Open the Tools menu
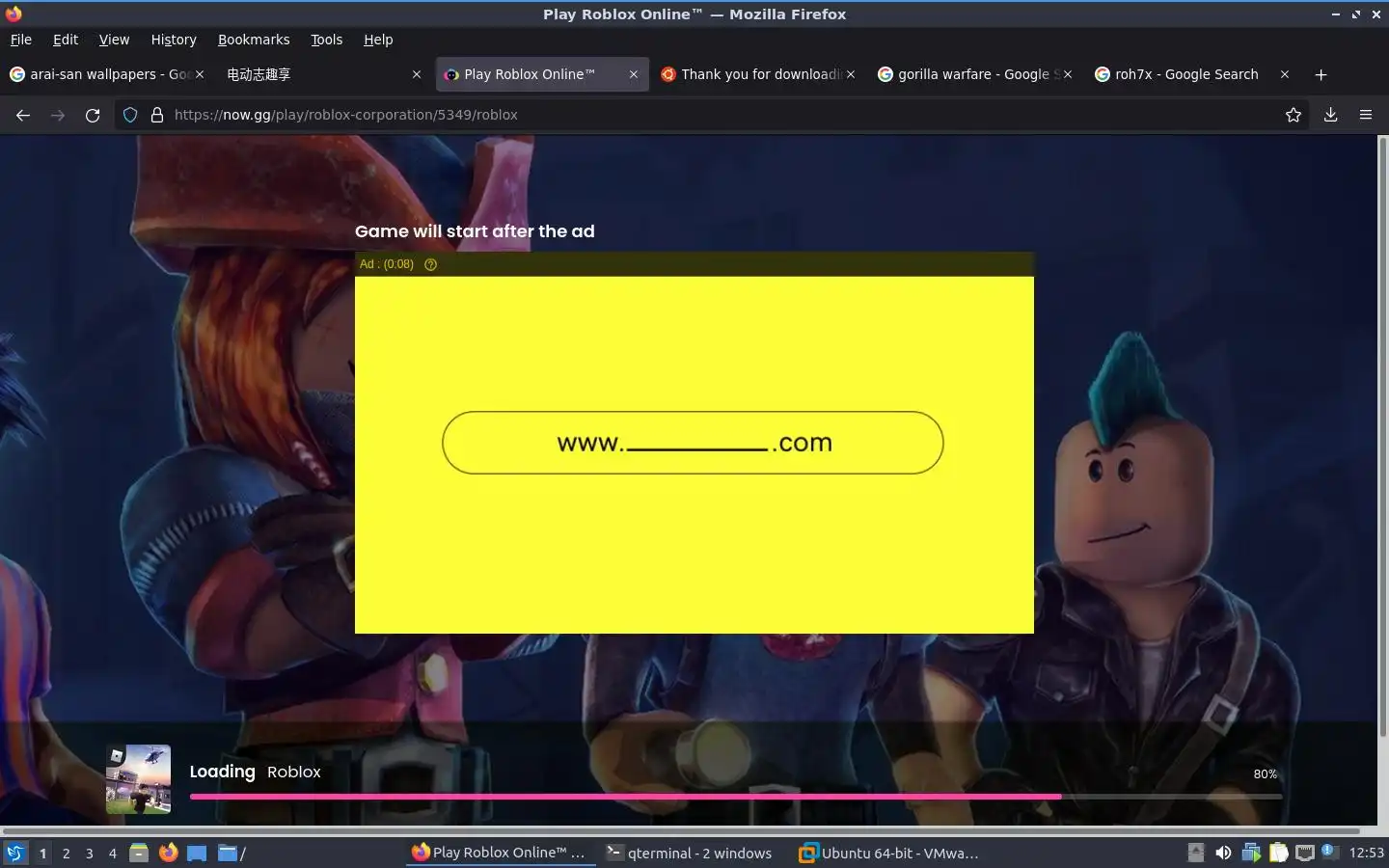1389x868 pixels. pyautogui.click(x=327, y=40)
